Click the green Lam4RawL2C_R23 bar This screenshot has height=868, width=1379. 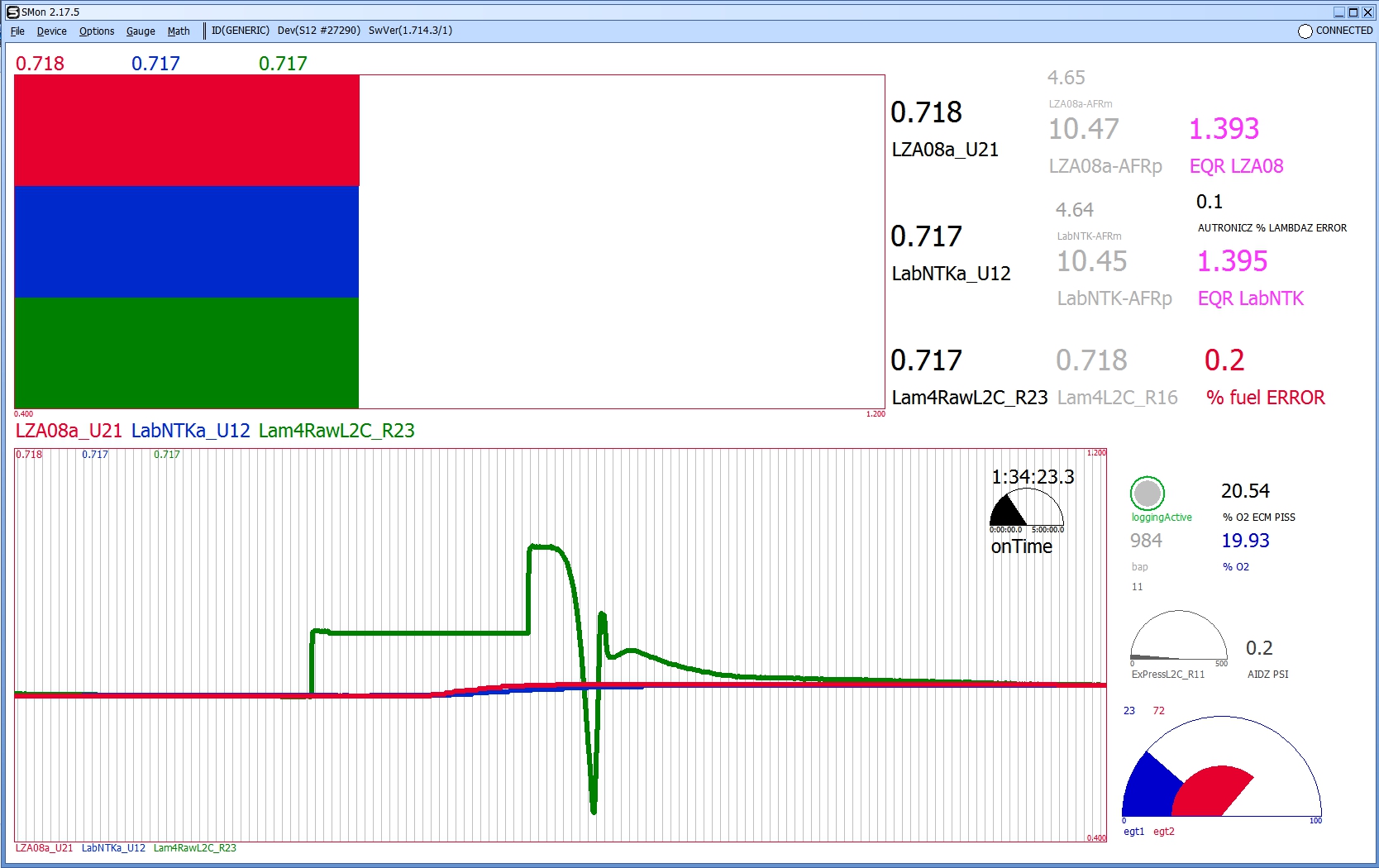click(187, 353)
